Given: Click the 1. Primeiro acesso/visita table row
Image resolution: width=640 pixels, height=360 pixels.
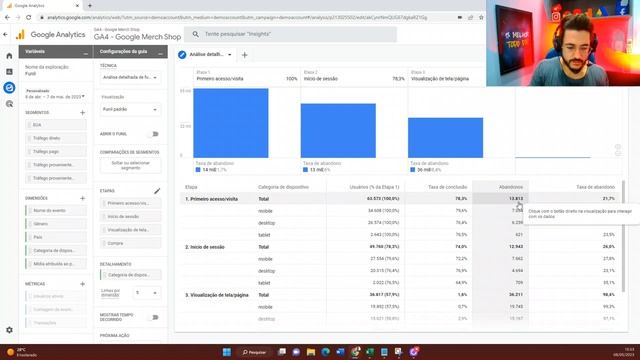Looking at the screenshot, I should pos(400,199).
